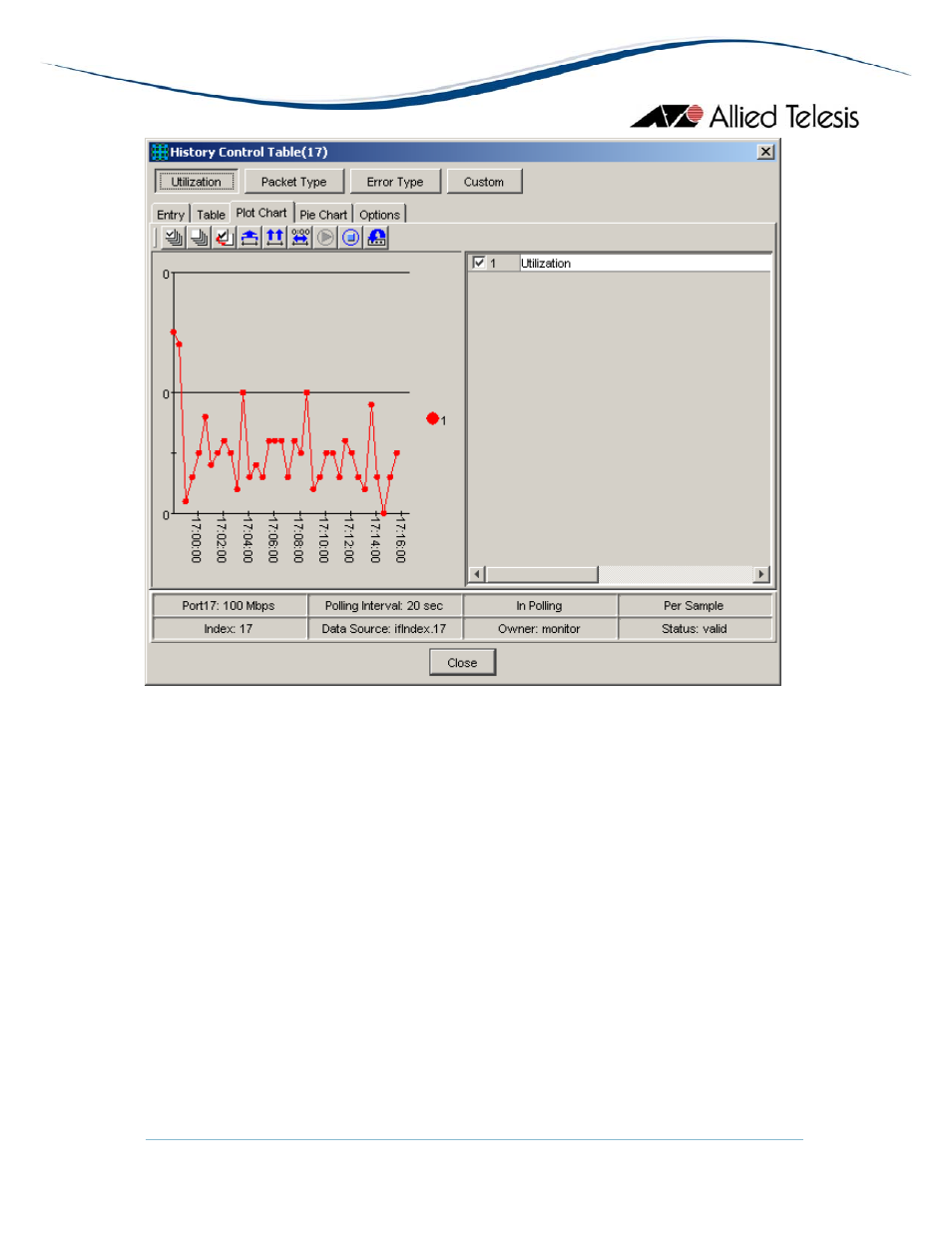Open the Pie Chart tab
The width and height of the screenshot is (952, 1233).
(x=323, y=215)
